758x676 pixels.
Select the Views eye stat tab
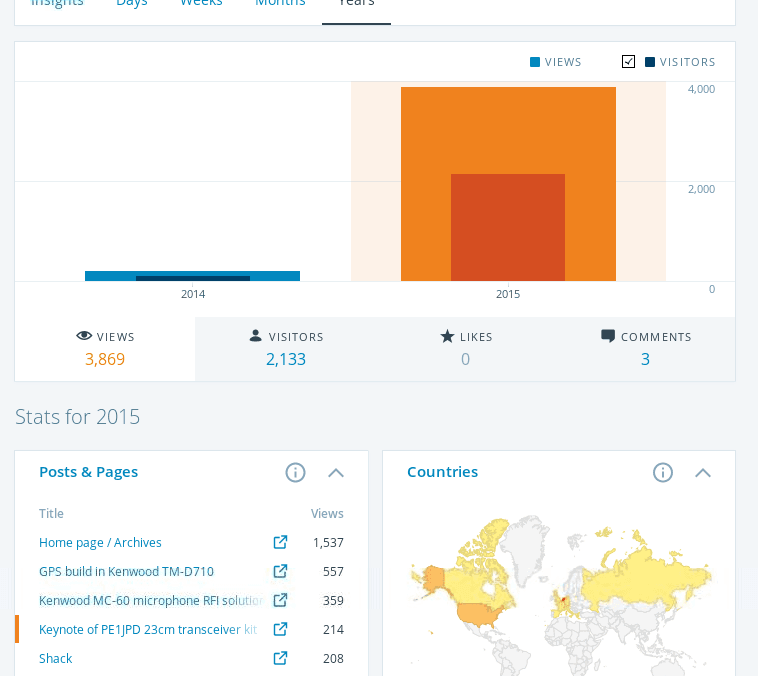(x=105, y=349)
